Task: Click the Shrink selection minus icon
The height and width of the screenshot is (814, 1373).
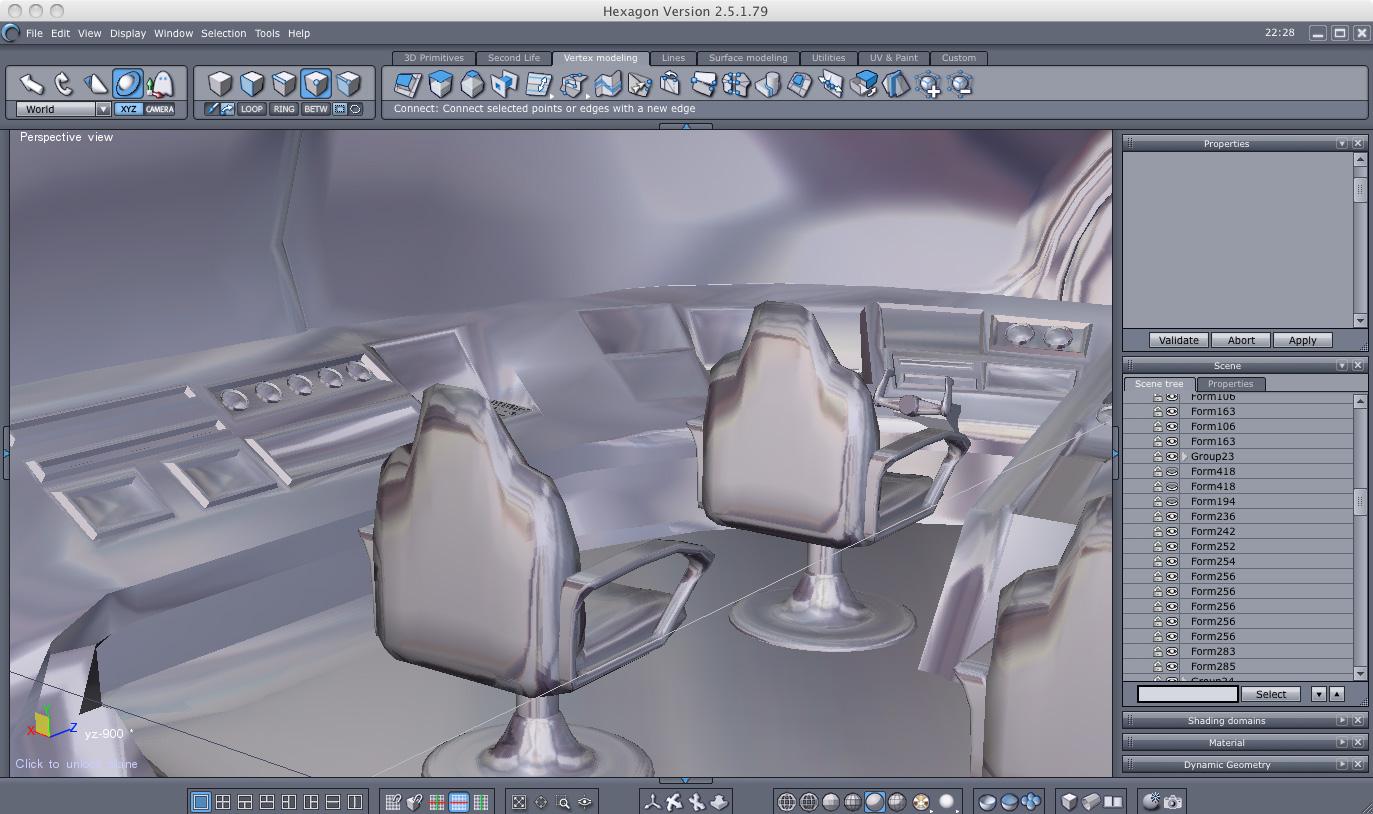Action: pos(960,85)
